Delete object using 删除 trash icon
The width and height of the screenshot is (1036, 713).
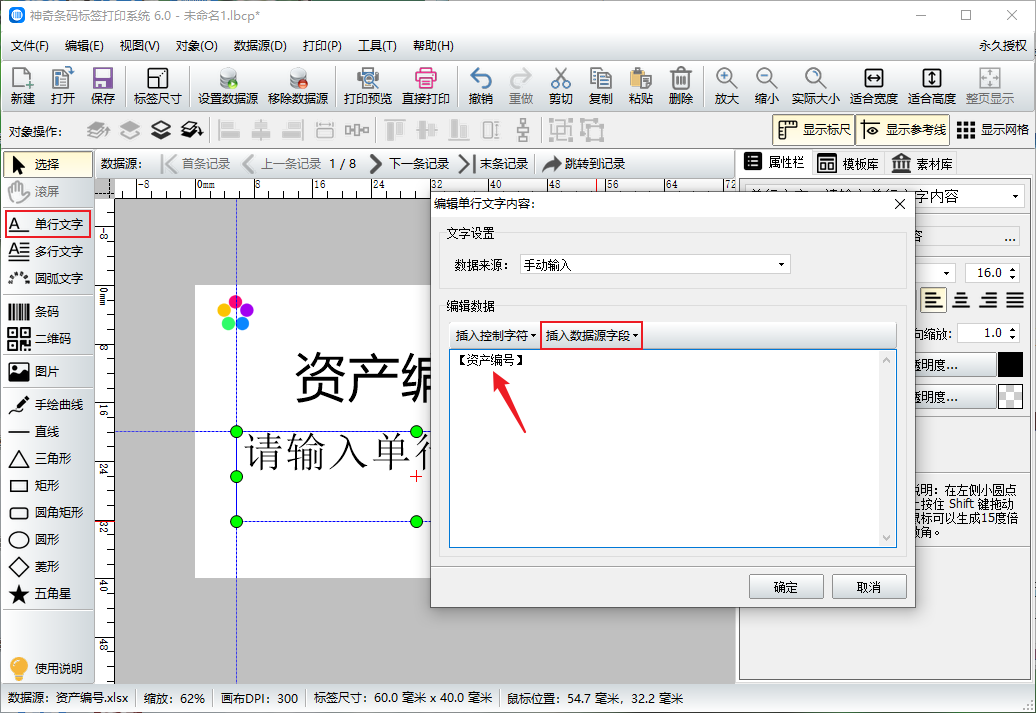681,86
